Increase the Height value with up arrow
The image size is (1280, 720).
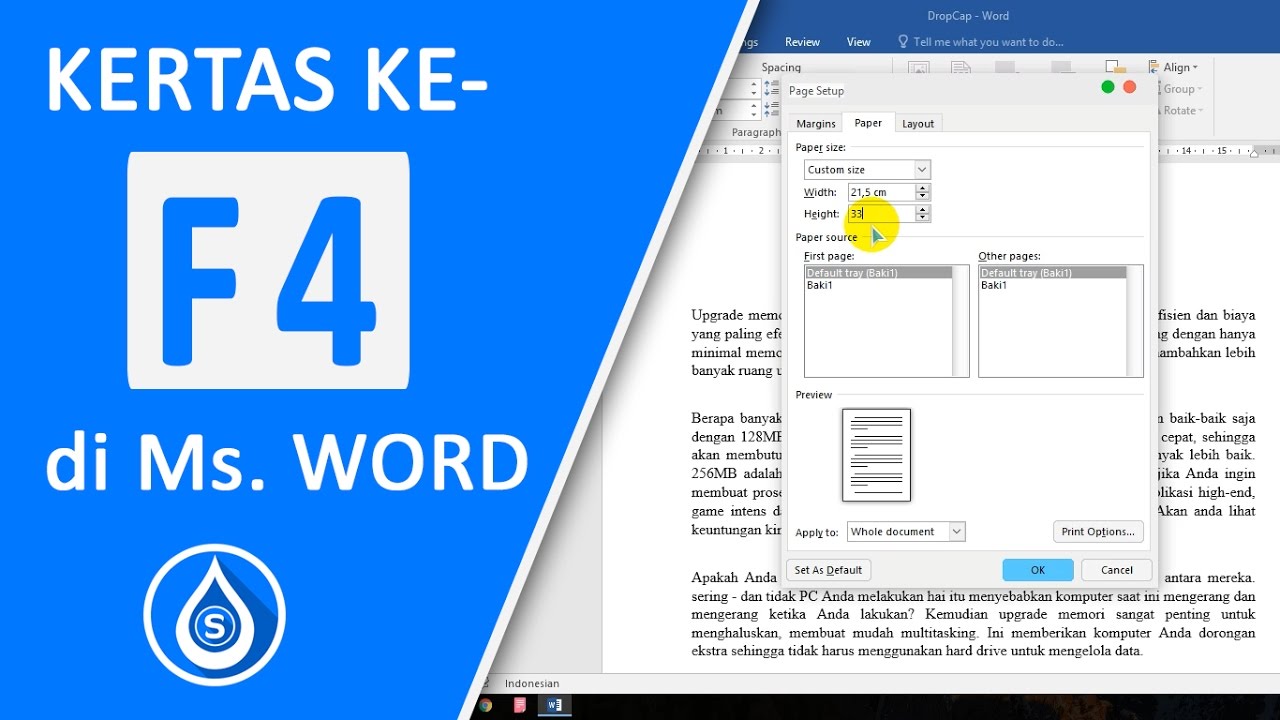coord(923,210)
